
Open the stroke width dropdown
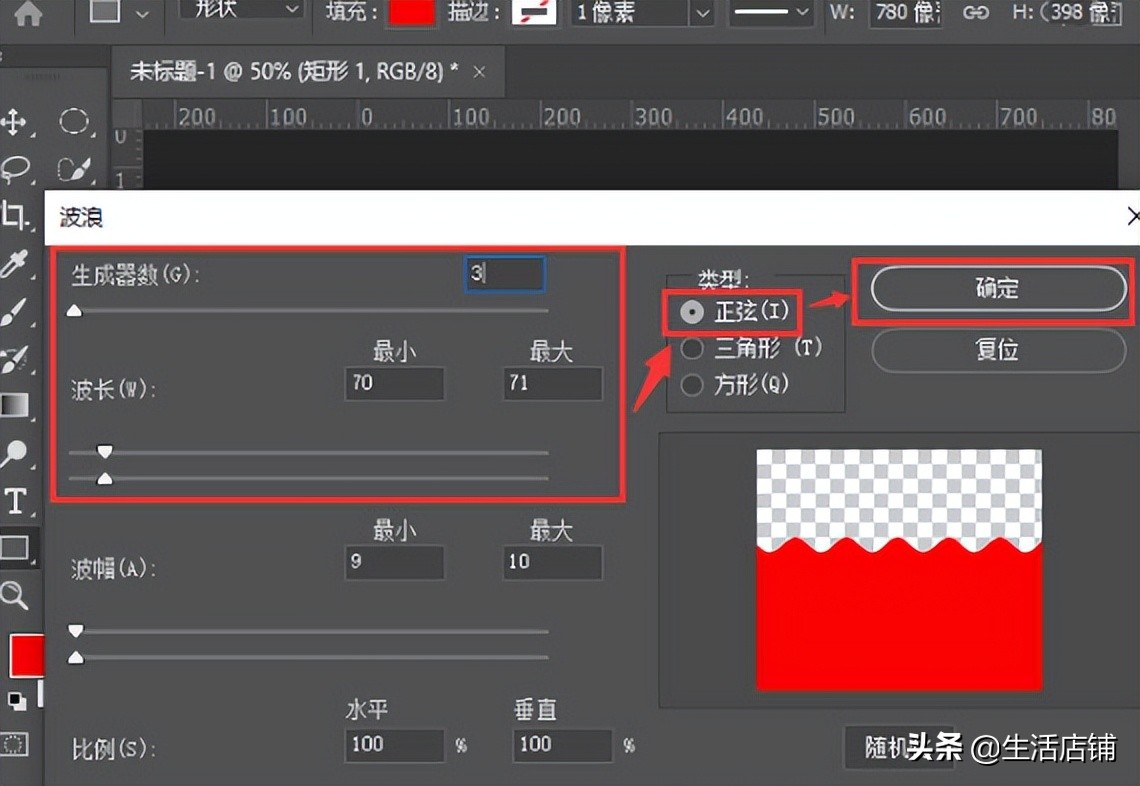coord(700,14)
